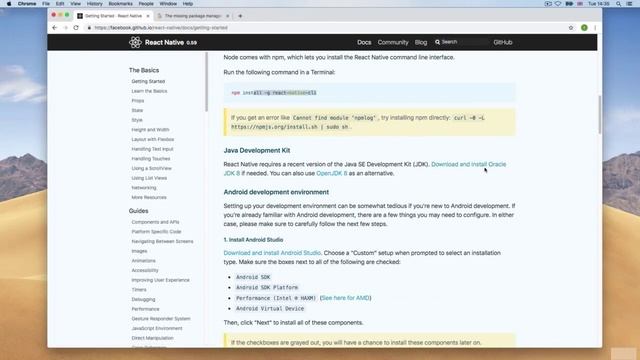Open the Debugging guide
The height and width of the screenshot is (360, 640).
[143, 299]
